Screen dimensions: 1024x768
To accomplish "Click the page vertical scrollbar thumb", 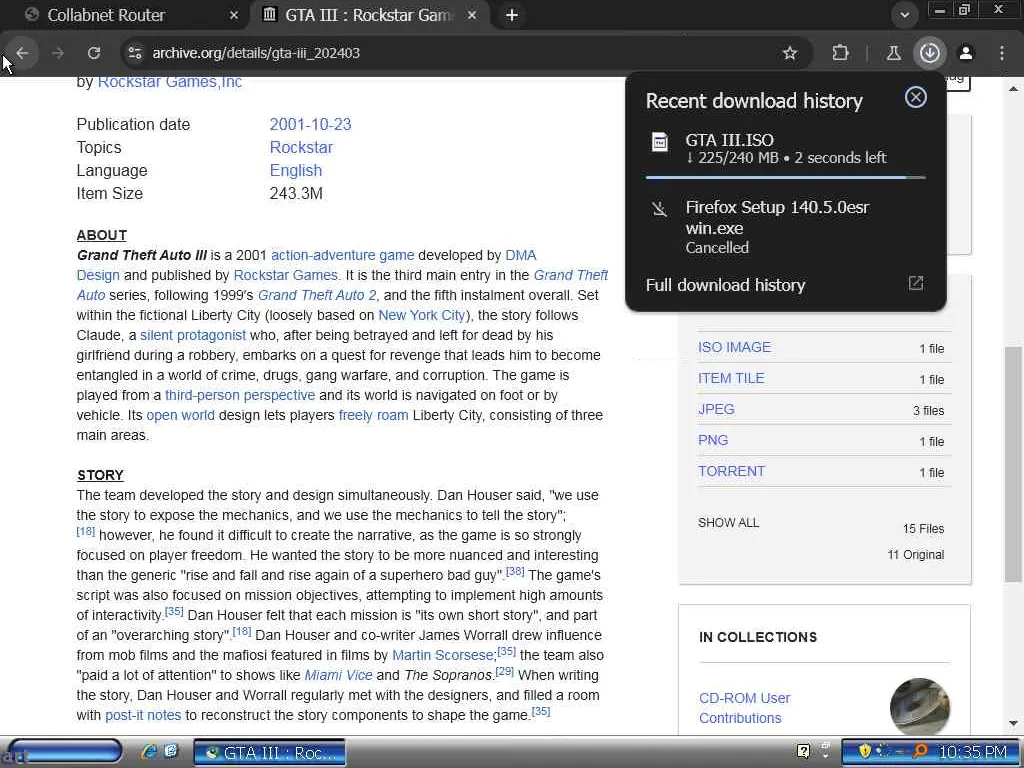I will (1013, 465).
